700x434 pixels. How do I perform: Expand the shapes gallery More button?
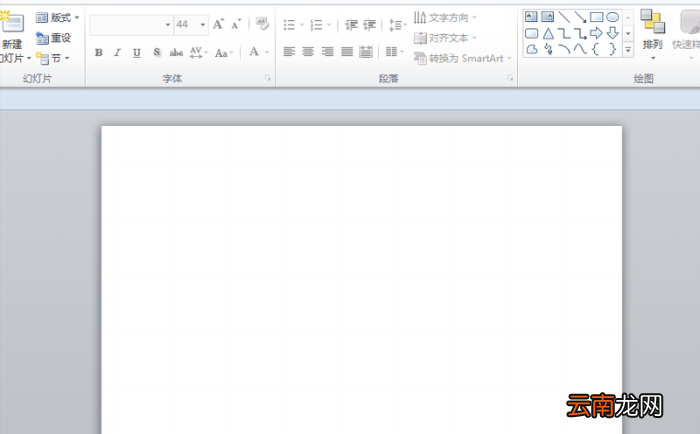628,50
